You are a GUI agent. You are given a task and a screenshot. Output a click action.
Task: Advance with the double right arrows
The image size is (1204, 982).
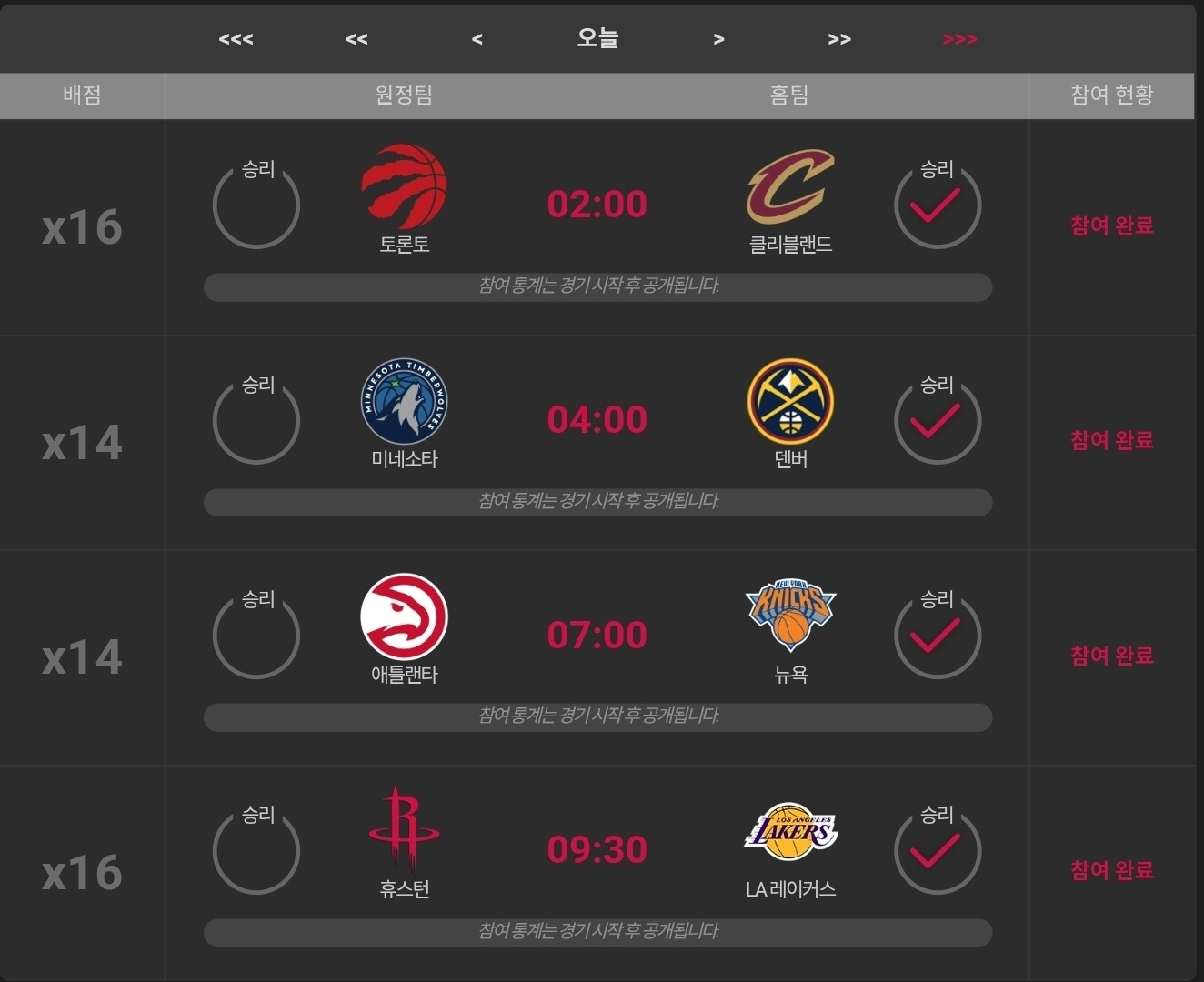(x=839, y=39)
